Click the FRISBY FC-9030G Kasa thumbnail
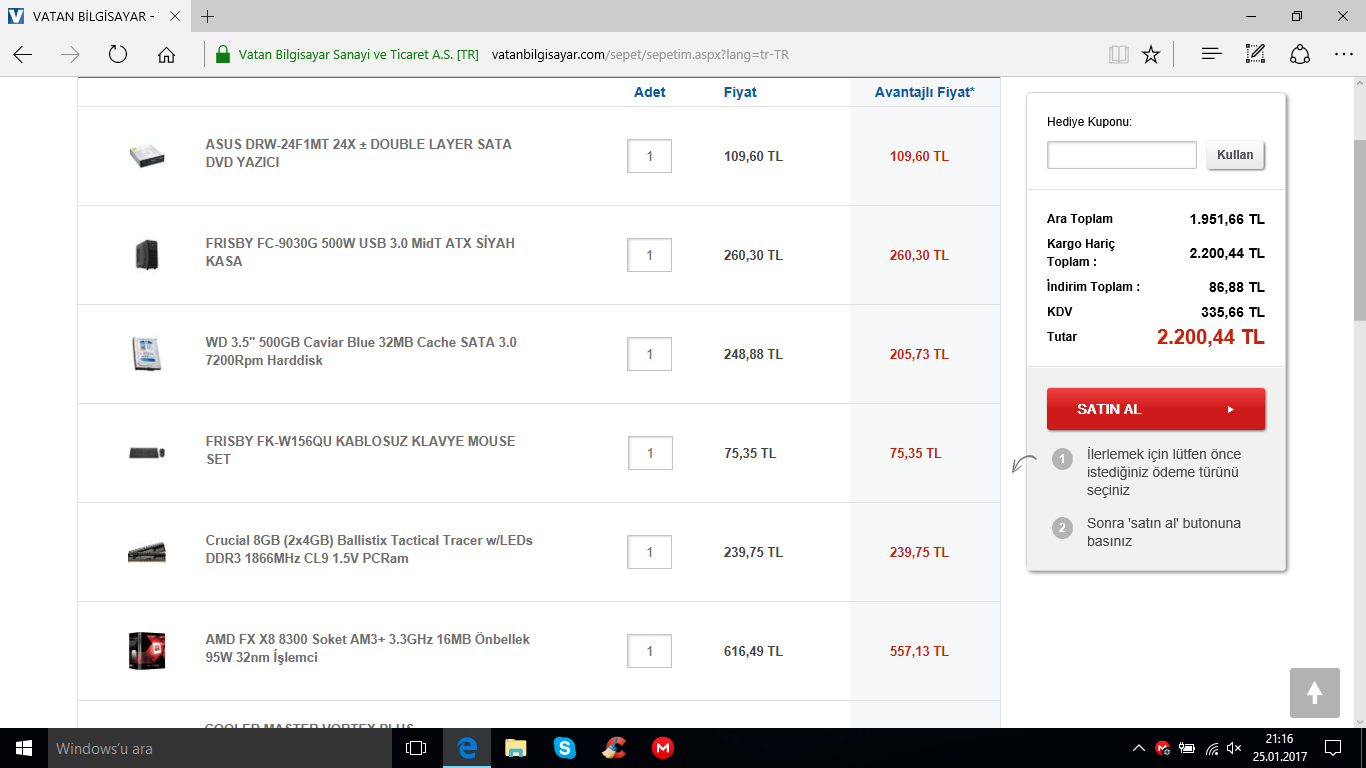Viewport: 1366px width, 768px height. point(147,255)
